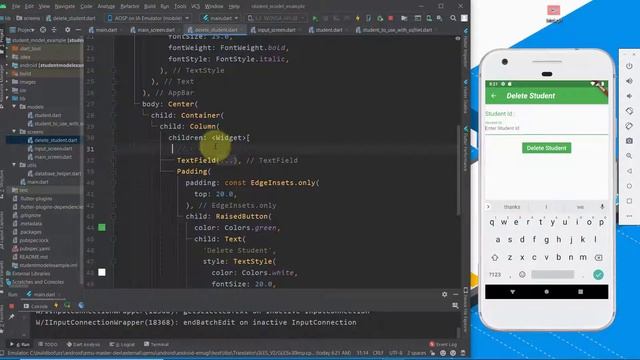The width and height of the screenshot is (640, 360).
Task: Click the white color swatch in editor gutter
Action: [x=102, y=272]
